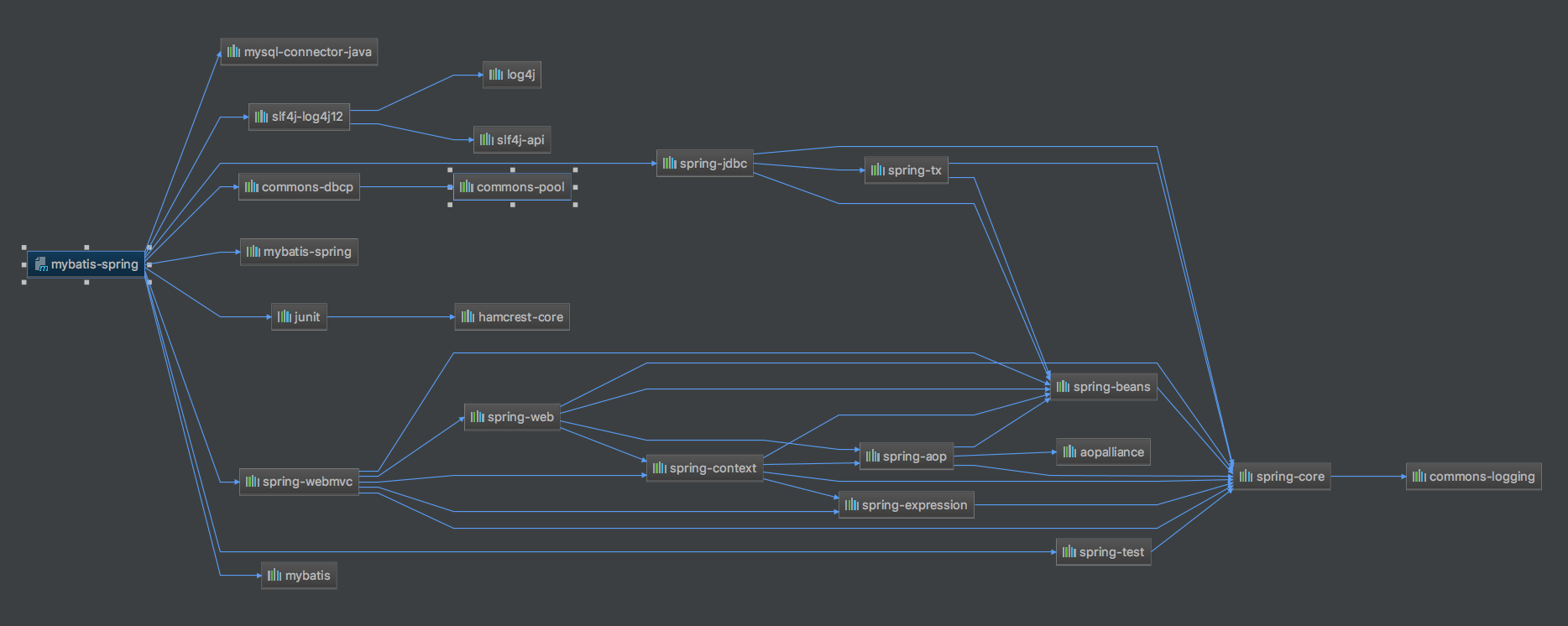The image size is (1568, 626).
Task: Click the library icon on commons-logging
Action: click(1419, 477)
